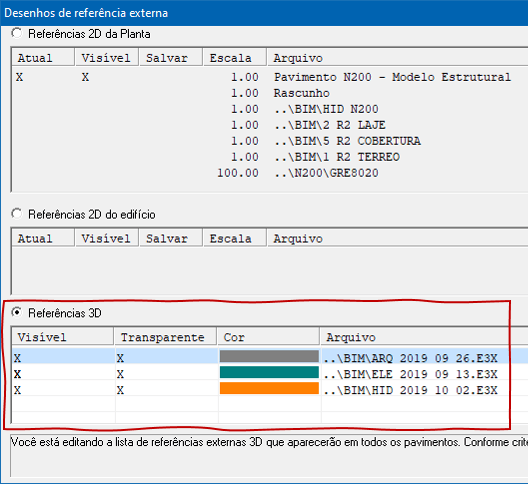Click the teal color swatch for ELE file
This screenshot has height=484, width=528.
[269, 372]
